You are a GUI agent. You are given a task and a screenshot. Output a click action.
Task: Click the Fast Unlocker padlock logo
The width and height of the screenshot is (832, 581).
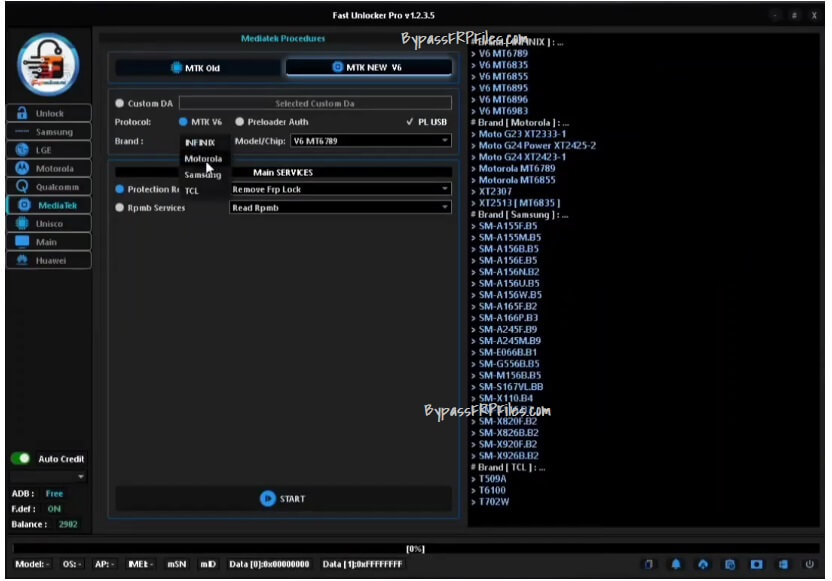[x=48, y=64]
